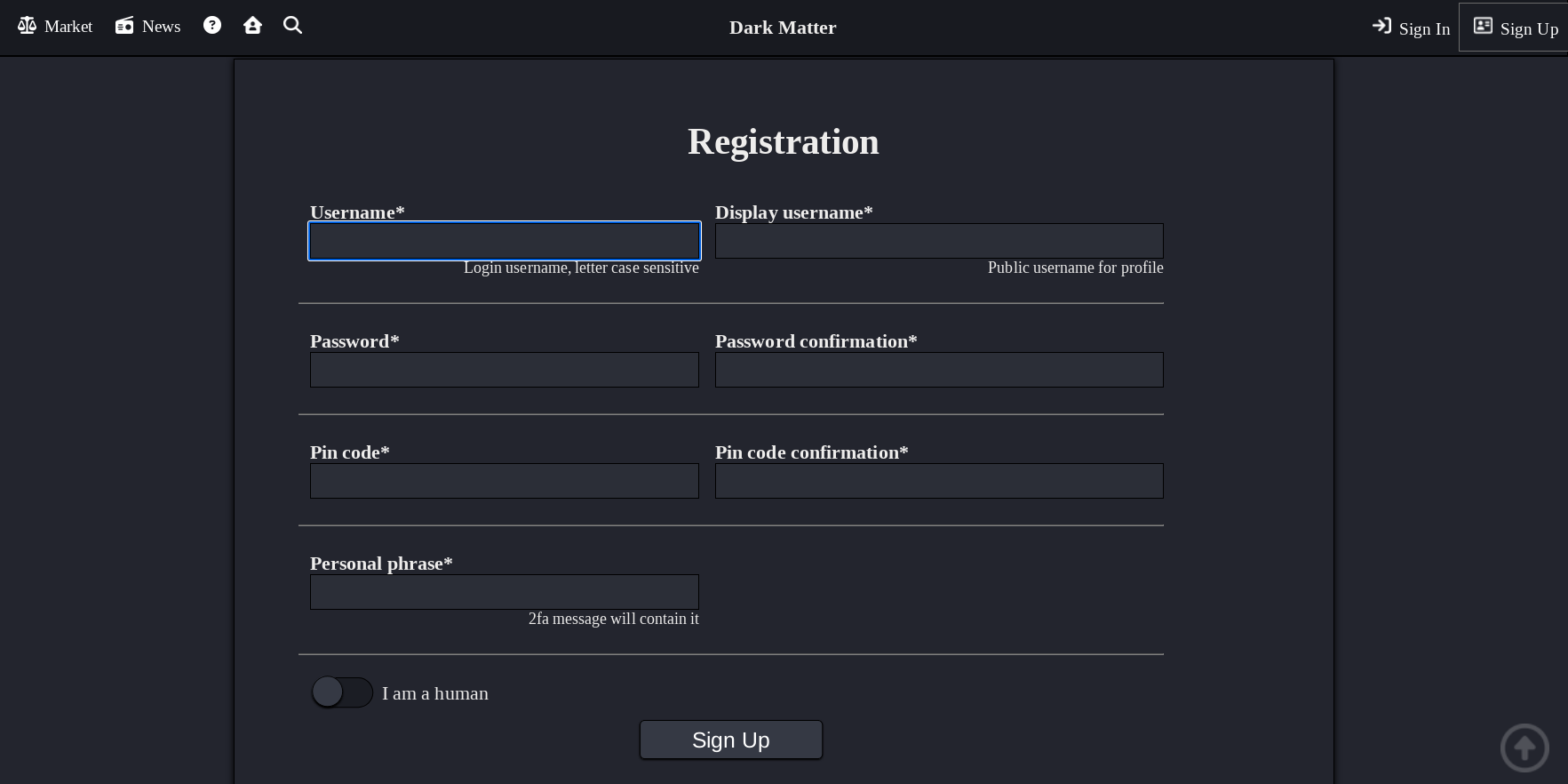Focus the Display username field
This screenshot has width=1568, height=784.
[x=938, y=240]
